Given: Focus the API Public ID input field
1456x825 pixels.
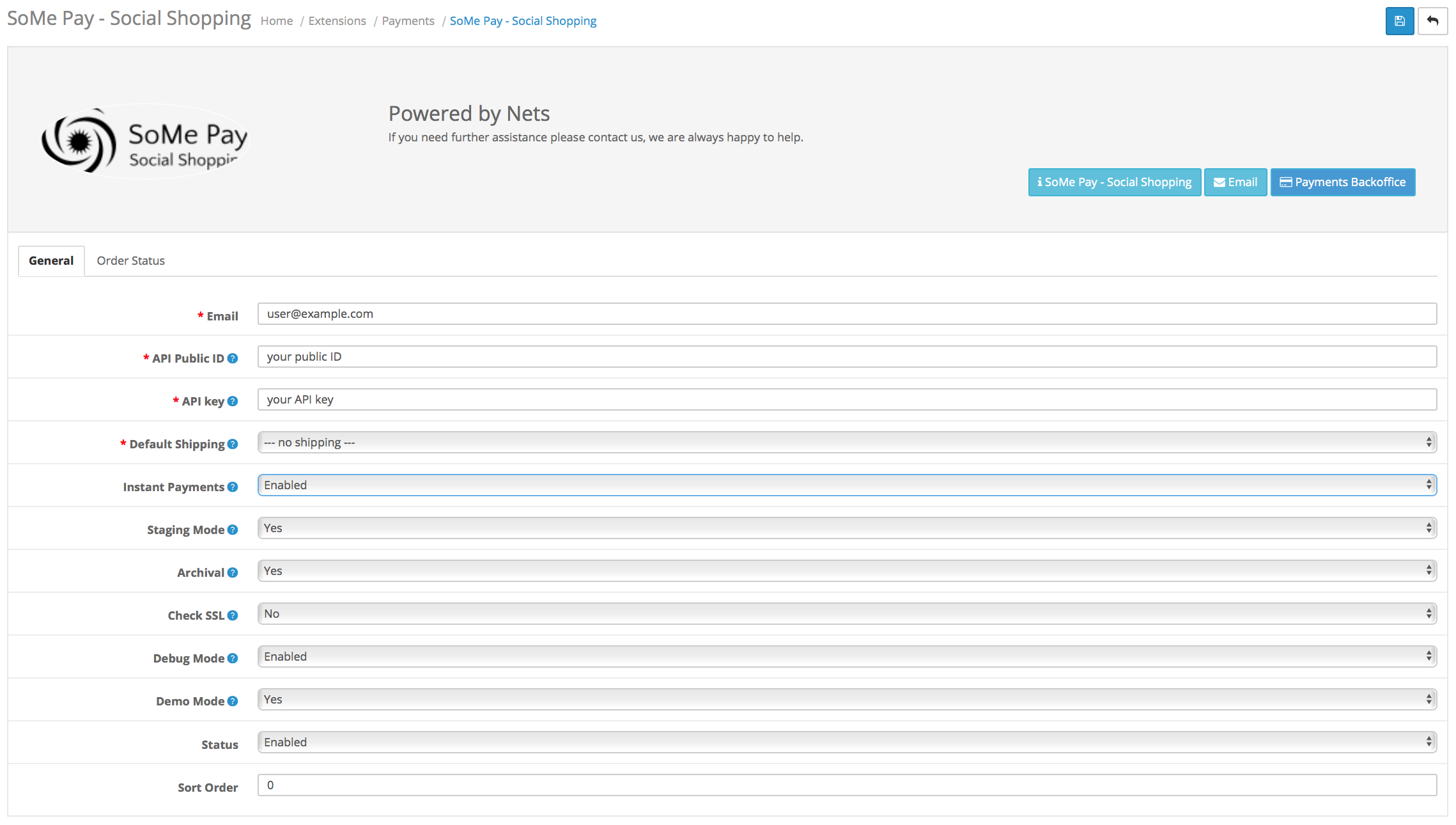Looking at the screenshot, I should pyautogui.click(x=847, y=356).
